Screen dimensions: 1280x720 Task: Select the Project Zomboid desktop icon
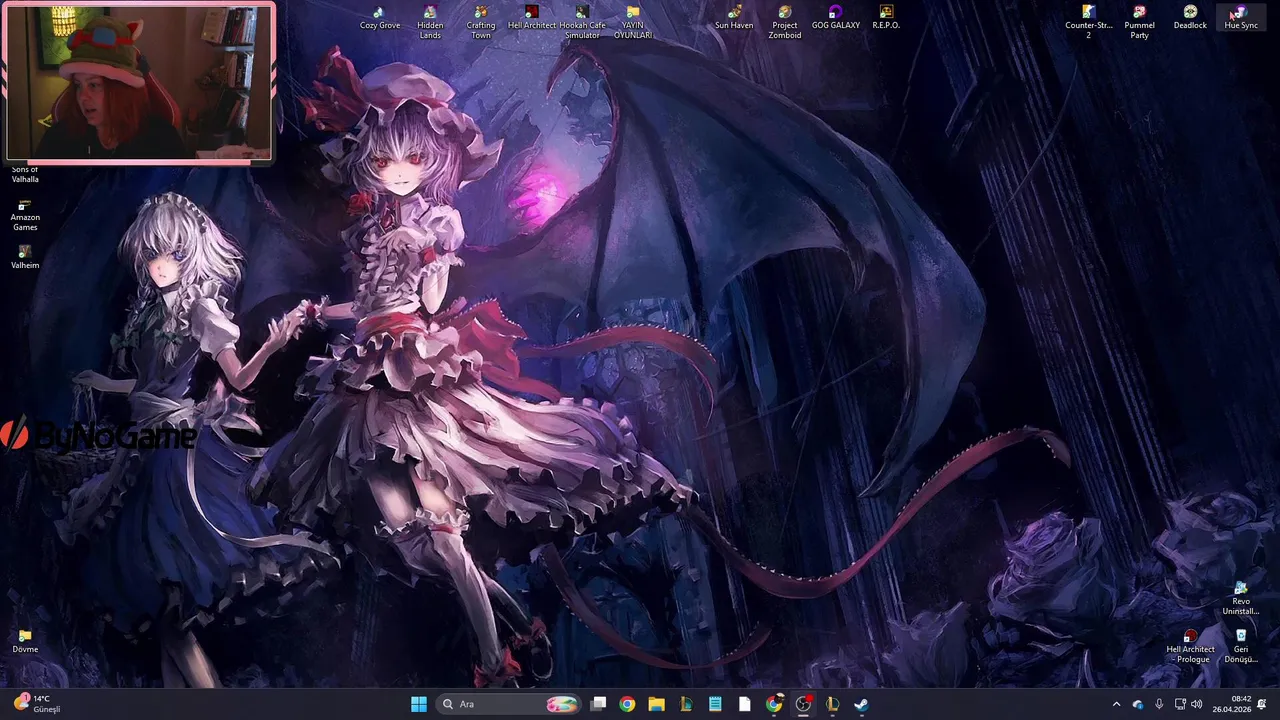tap(785, 23)
